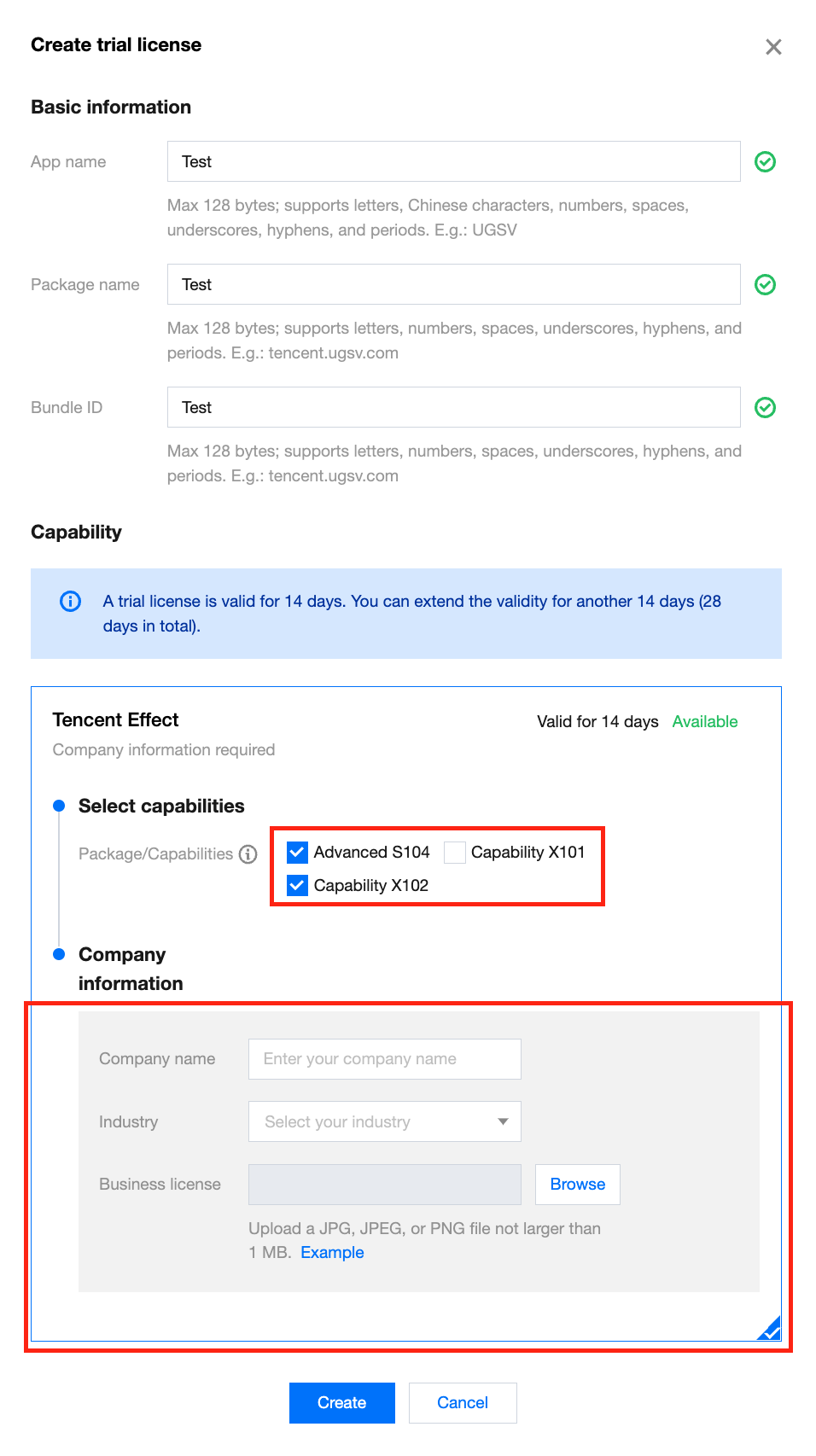The width and height of the screenshot is (816, 1456).
Task: Click the industry dropdown arrow
Action: click(x=503, y=1121)
